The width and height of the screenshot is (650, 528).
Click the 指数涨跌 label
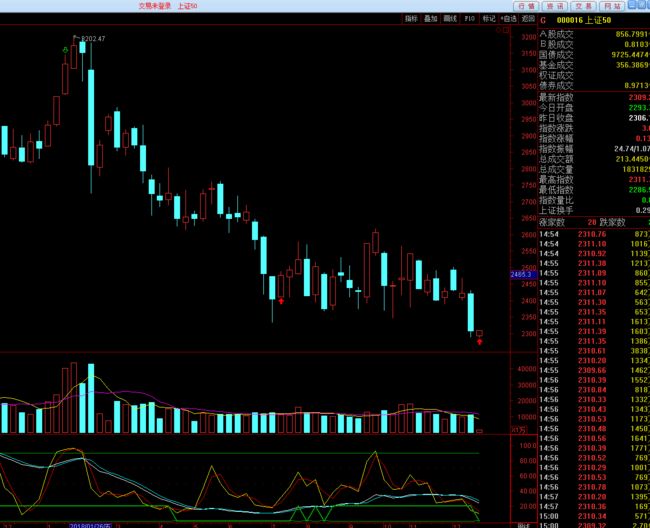point(556,128)
